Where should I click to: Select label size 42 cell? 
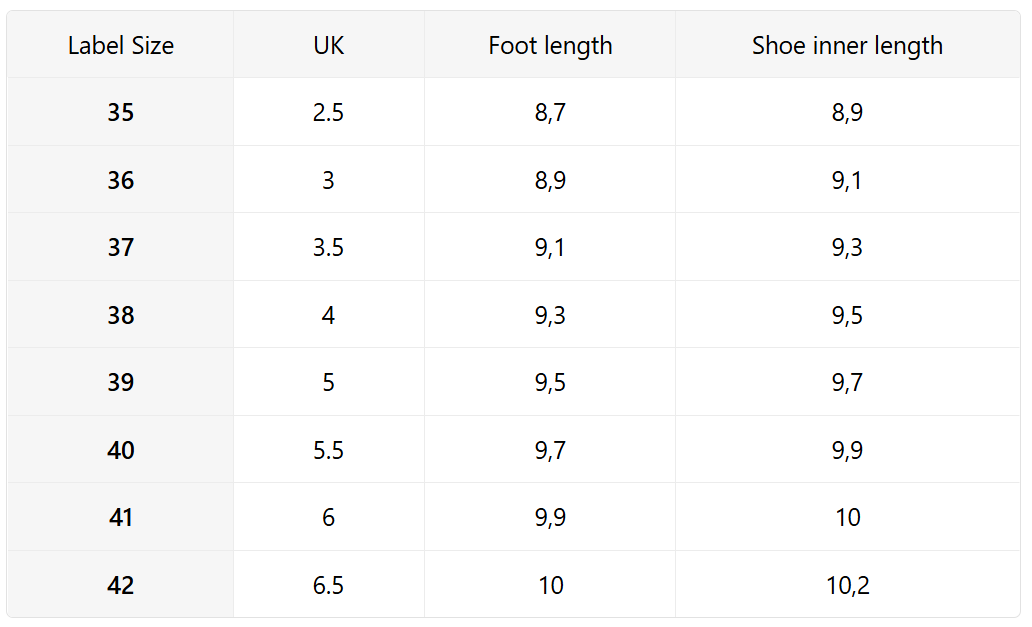point(121,585)
